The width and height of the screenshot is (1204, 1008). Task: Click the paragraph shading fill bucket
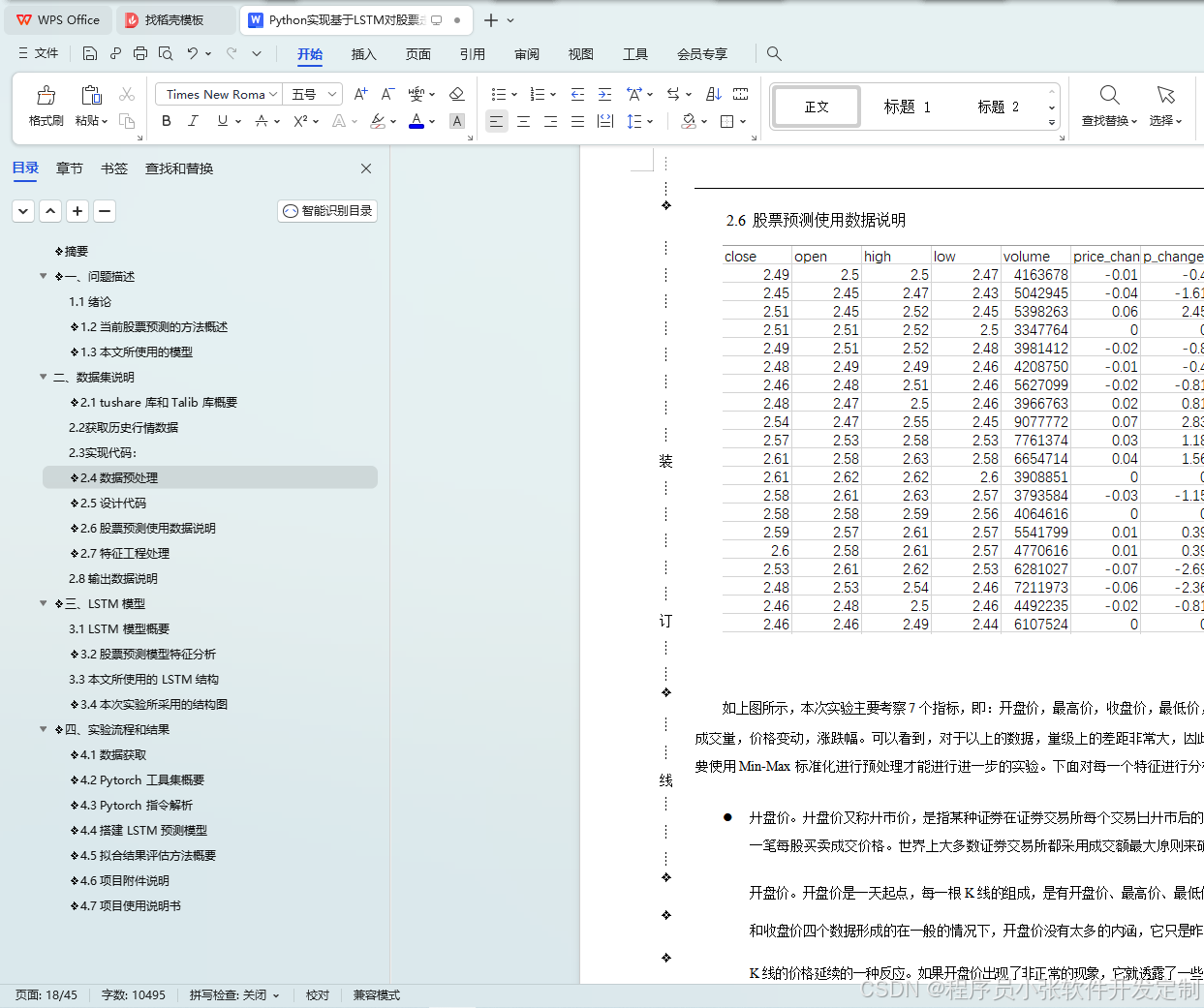[689, 121]
